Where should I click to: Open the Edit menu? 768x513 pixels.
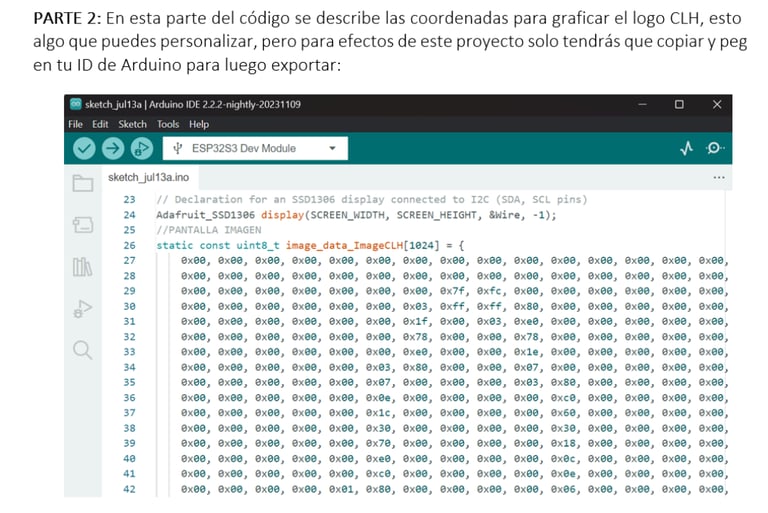pos(100,124)
